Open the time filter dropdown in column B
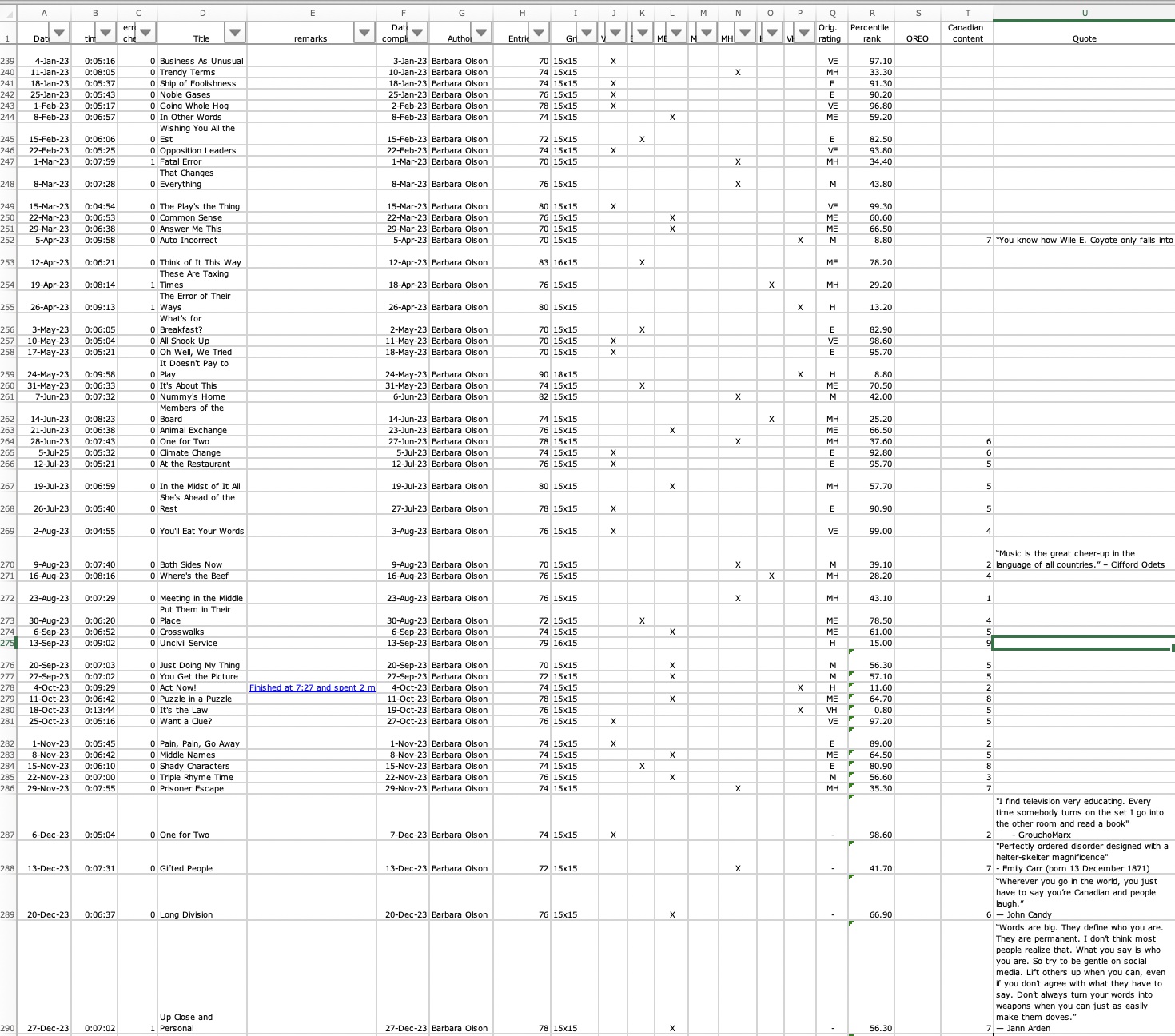The width and height of the screenshot is (1175, 1036). click(x=106, y=33)
